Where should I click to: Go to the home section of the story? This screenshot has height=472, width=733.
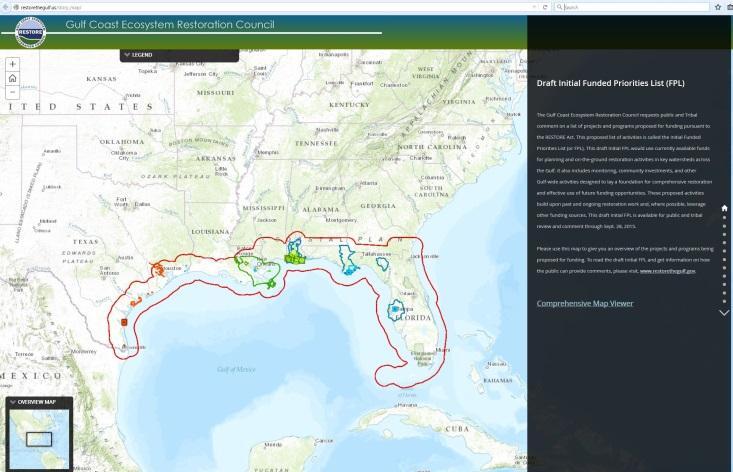725,208
